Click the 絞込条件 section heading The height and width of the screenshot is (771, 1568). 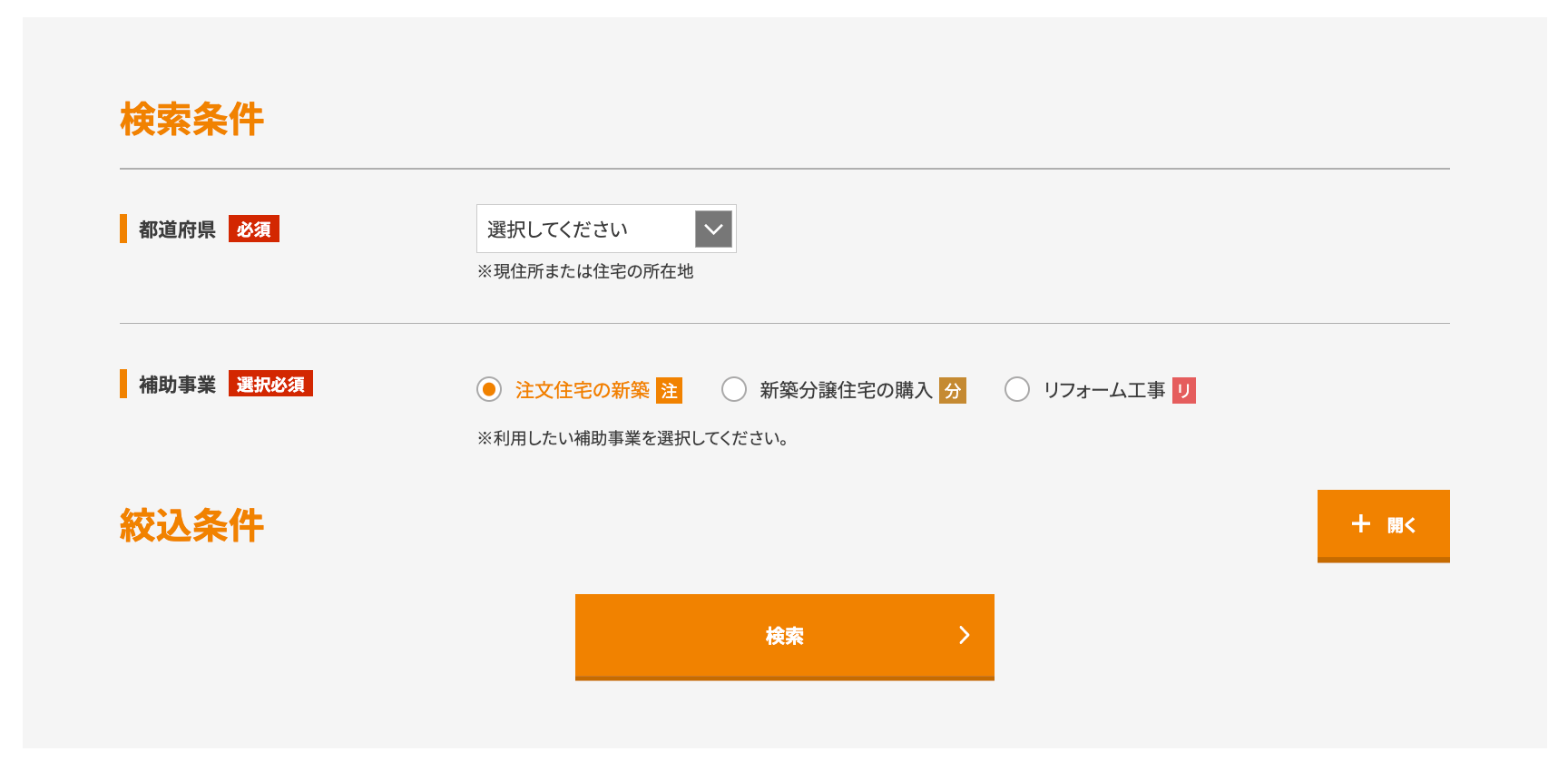click(191, 525)
